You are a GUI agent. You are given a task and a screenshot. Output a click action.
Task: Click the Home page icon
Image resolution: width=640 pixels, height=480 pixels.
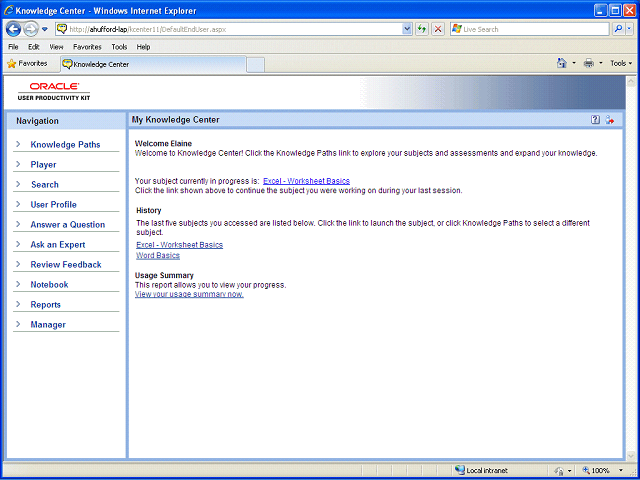click(562, 63)
